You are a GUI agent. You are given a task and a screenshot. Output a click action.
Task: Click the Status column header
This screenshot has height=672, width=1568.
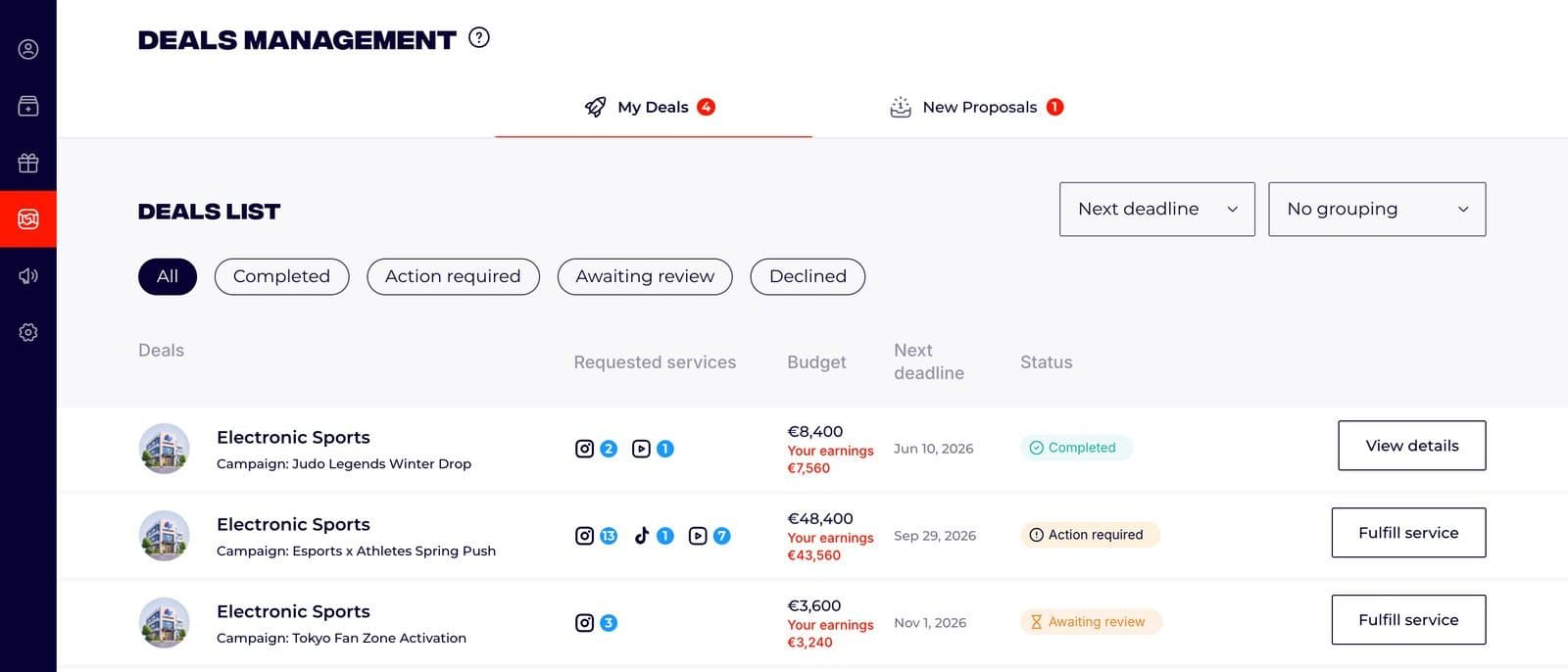pos(1047,362)
